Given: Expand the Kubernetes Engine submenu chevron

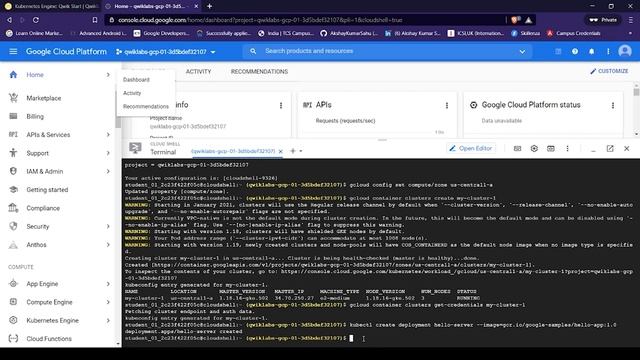Looking at the screenshot, I should click(108, 320).
